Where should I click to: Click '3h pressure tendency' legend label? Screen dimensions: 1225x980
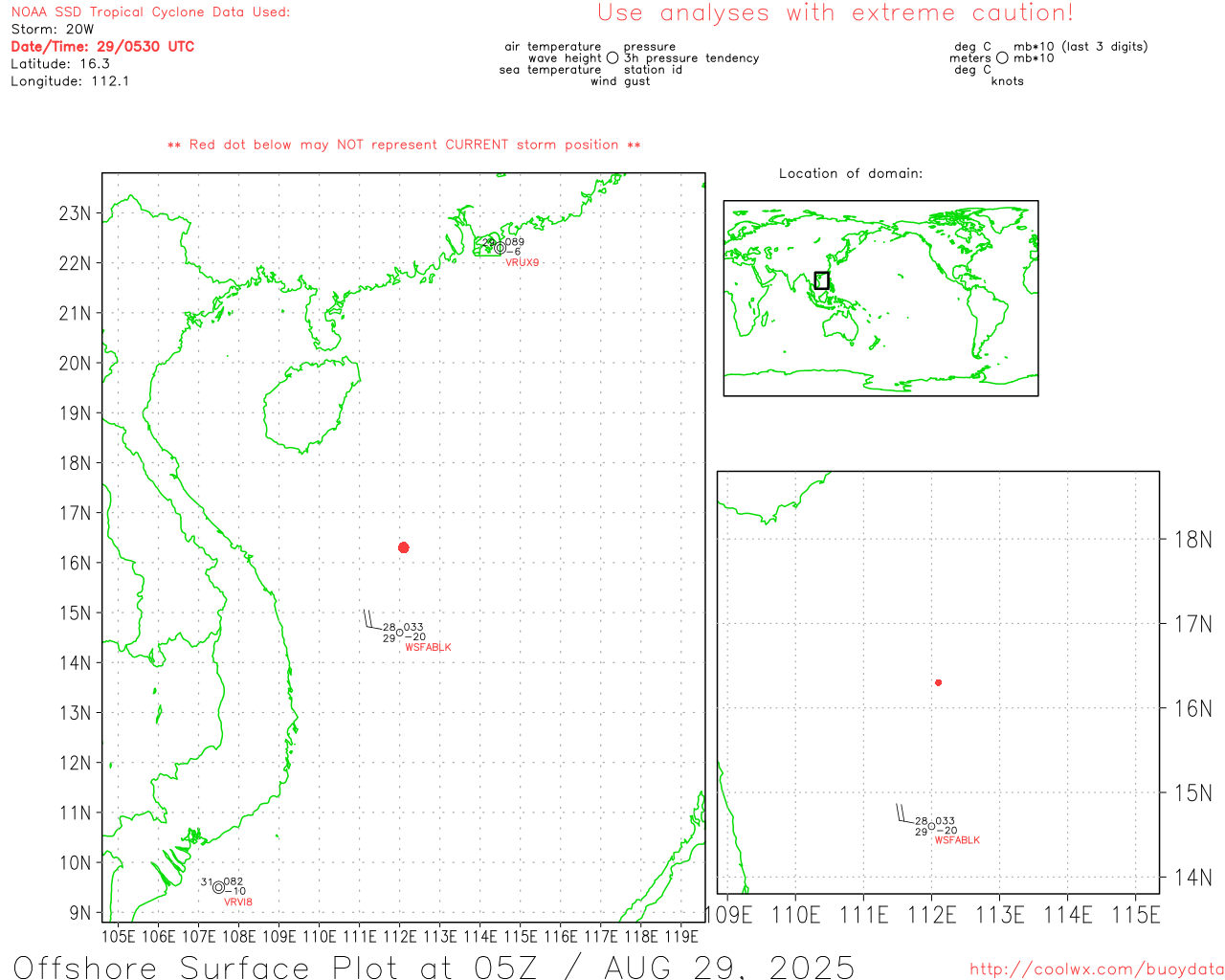tap(692, 57)
